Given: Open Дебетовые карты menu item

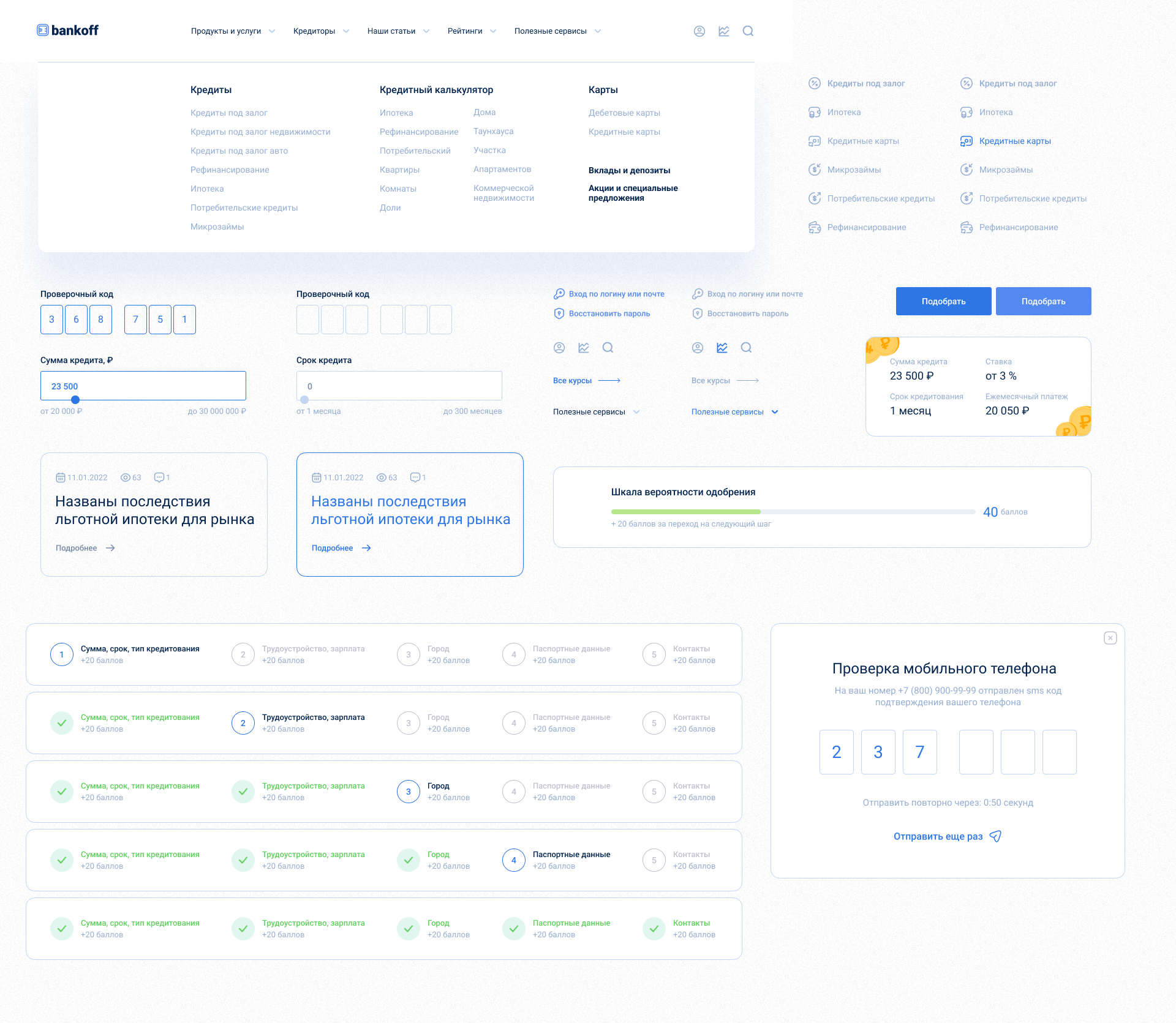Looking at the screenshot, I should click(x=624, y=113).
